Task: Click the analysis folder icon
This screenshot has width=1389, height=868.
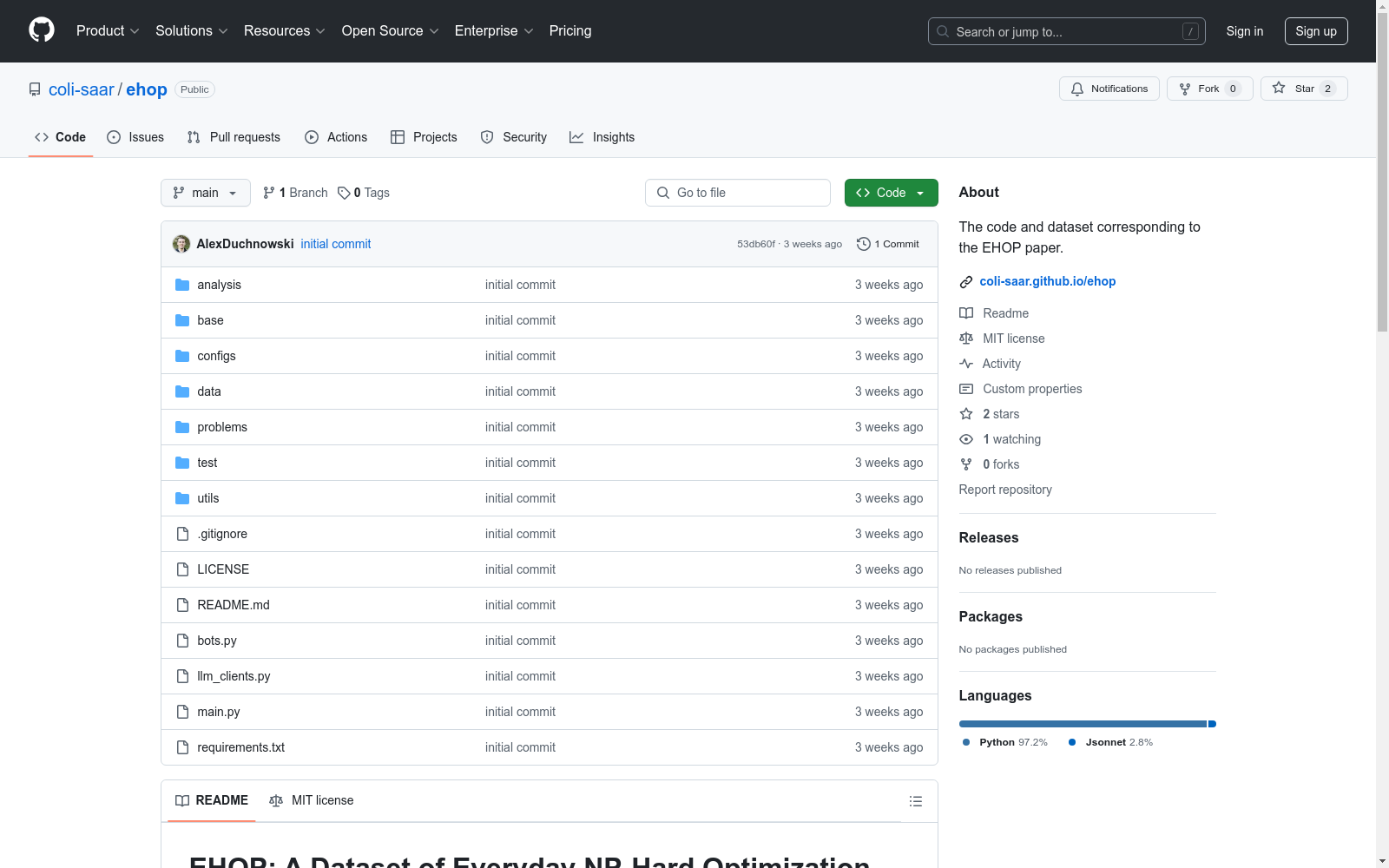Action: point(182,285)
